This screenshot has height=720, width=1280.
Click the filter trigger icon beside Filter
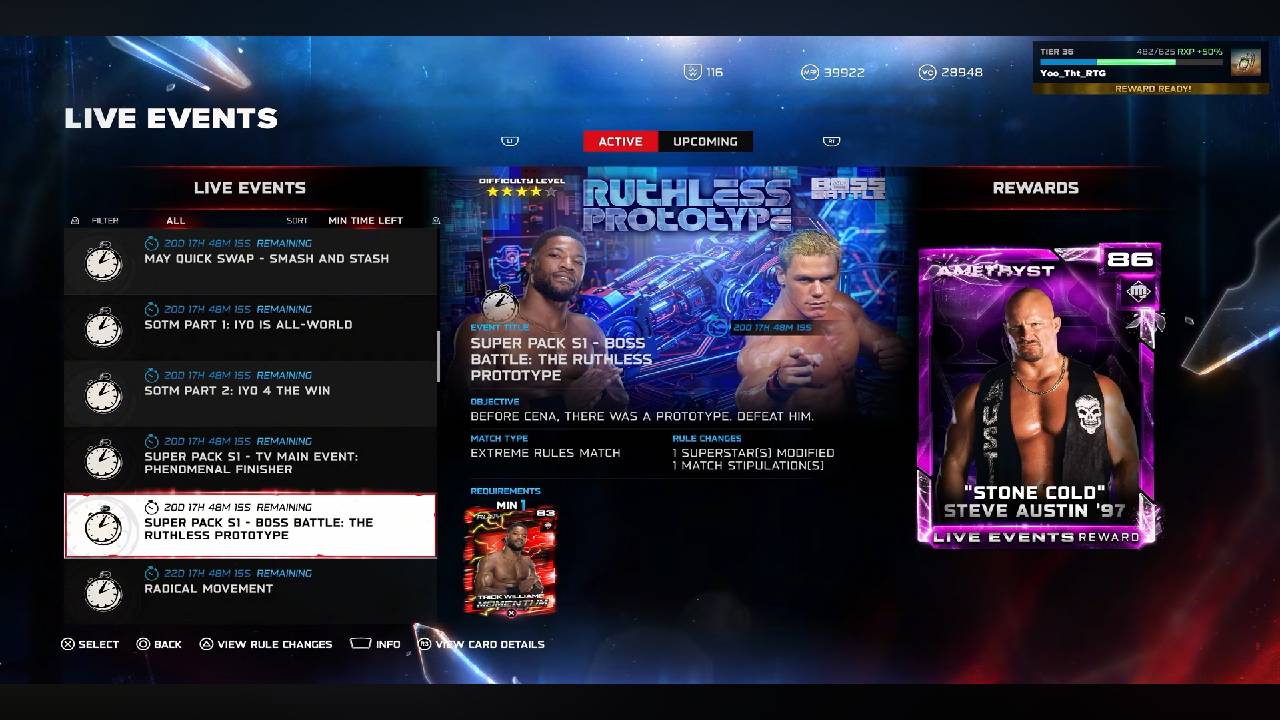[x=75, y=220]
